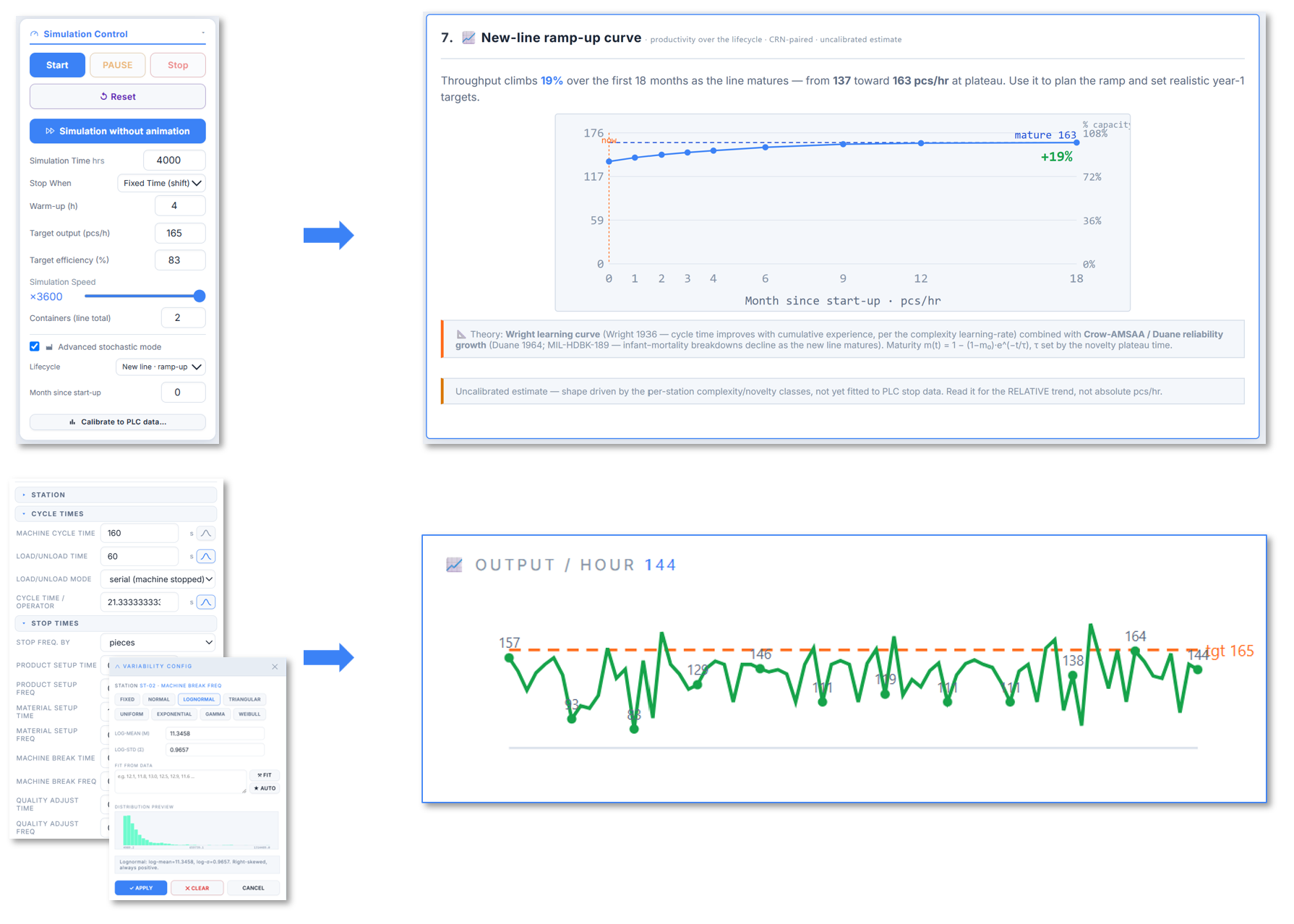Collapse the CYCLE TIMES section
The image size is (1294, 924).
pyautogui.click(x=116, y=513)
